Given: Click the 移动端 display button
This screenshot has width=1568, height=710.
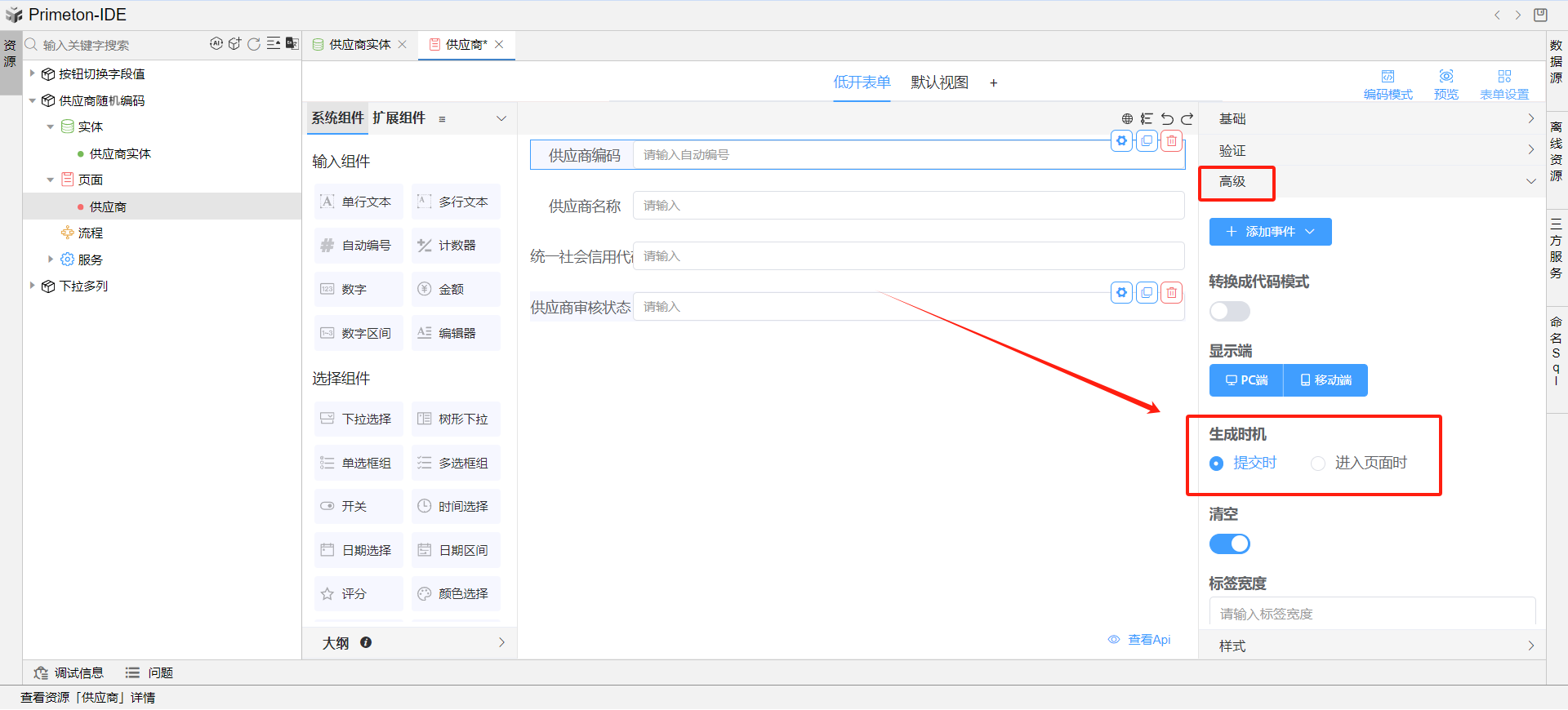Looking at the screenshot, I should pos(1325,380).
